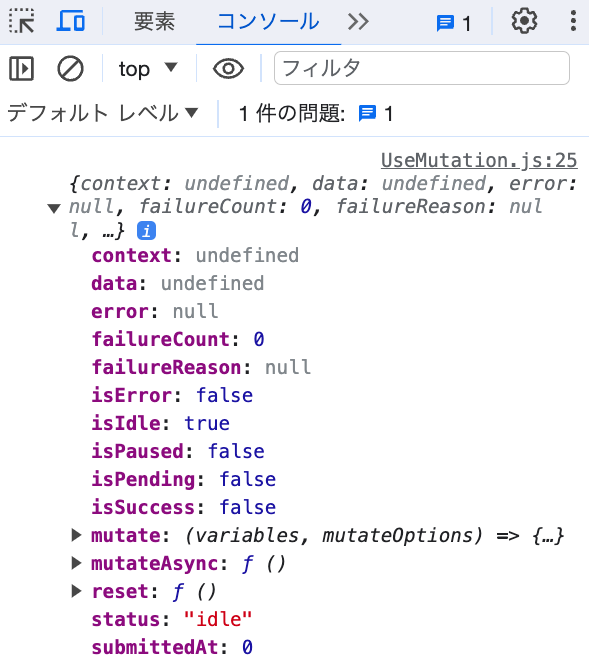
Task: Select the isPaused: false property
Action: tap(178, 452)
